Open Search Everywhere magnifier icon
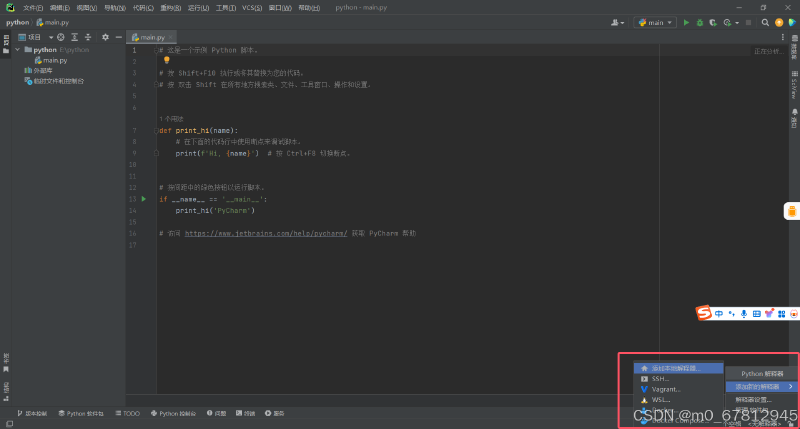 (x=765, y=22)
